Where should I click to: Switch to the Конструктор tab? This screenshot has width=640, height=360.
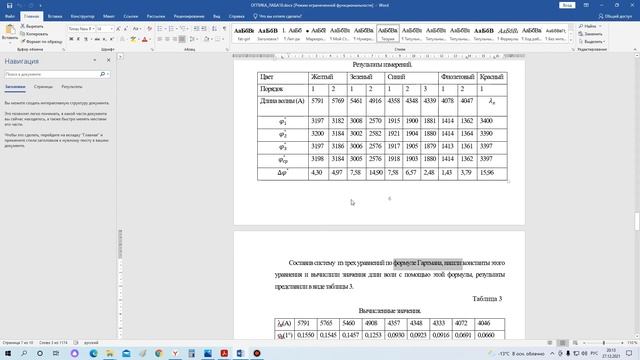click(x=82, y=16)
